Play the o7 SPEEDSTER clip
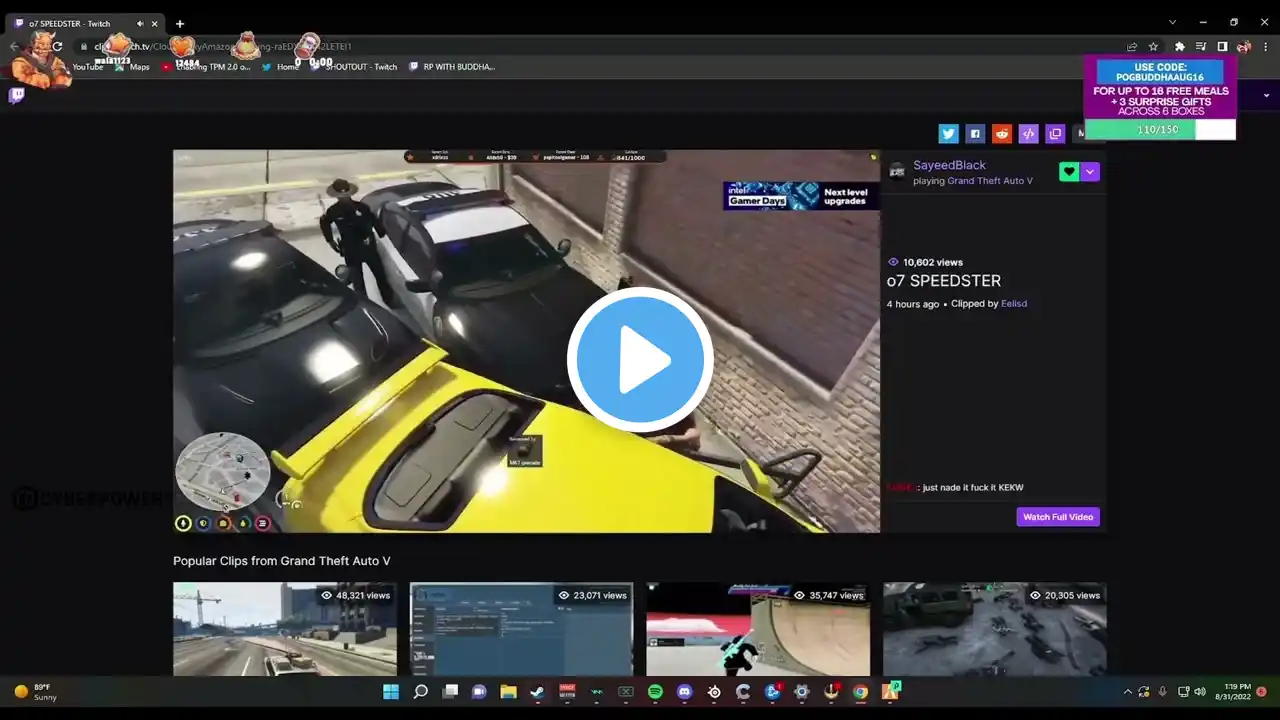The image size is (1280, 720). point(640,360)
